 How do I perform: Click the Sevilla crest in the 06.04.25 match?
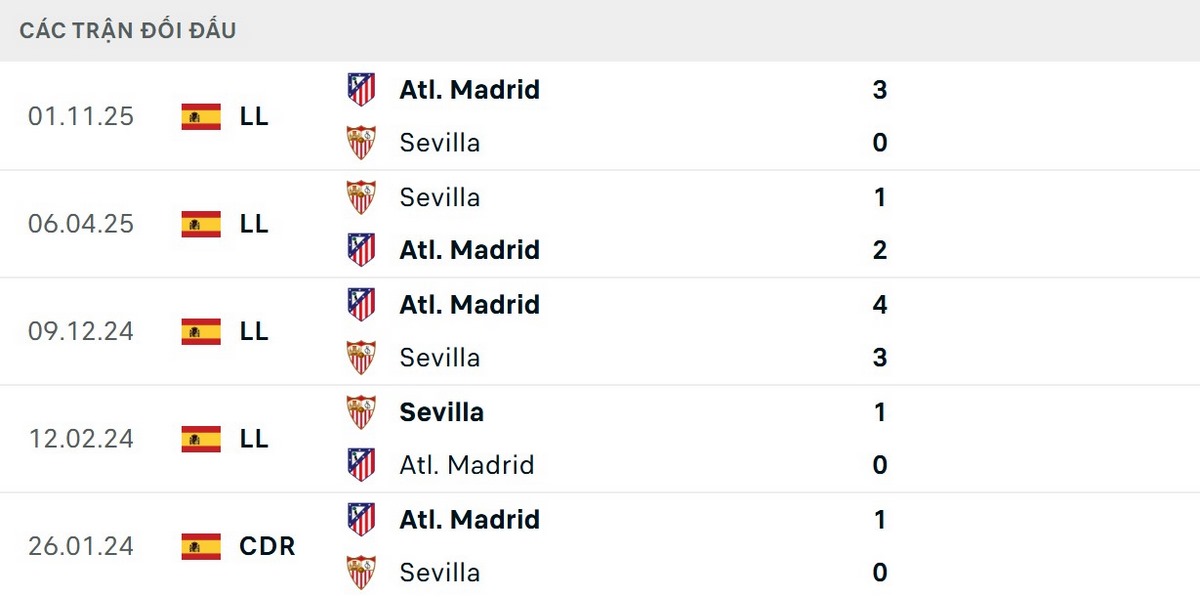coord(359,197)
